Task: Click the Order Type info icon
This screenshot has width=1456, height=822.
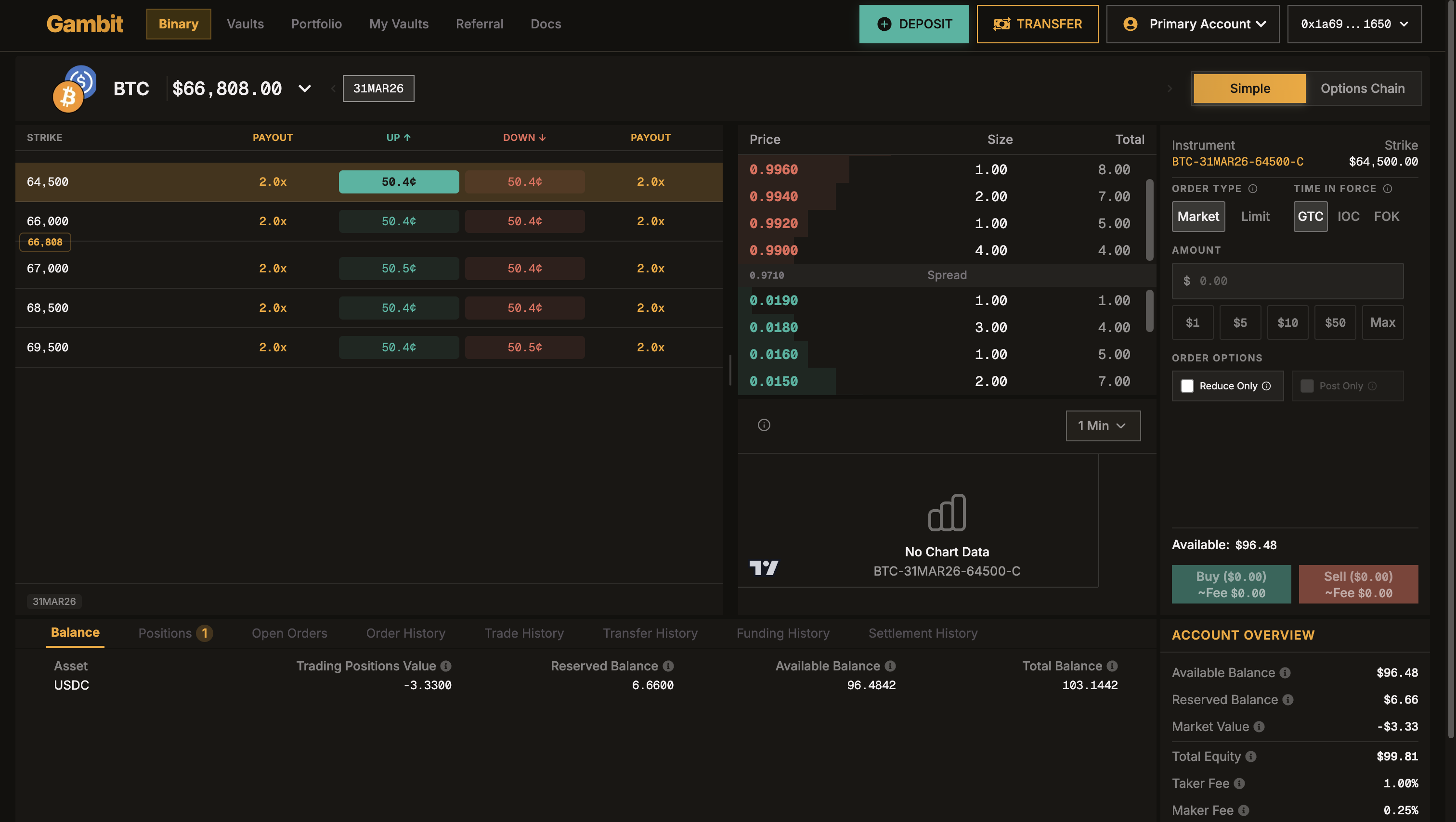Action: pos(1253,189)
